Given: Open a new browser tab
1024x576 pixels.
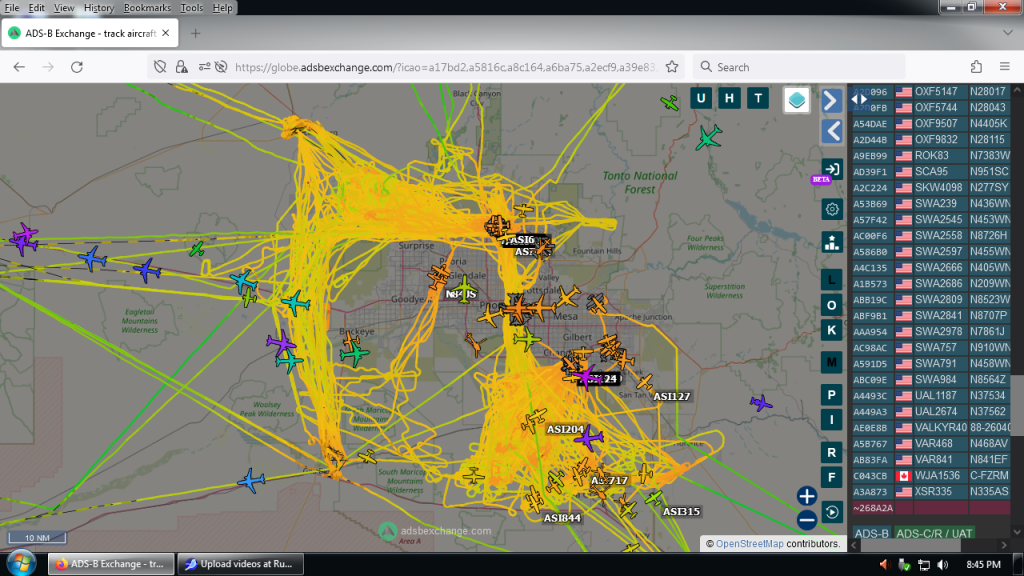Looking at the screenshot, I should coord(195,33).
